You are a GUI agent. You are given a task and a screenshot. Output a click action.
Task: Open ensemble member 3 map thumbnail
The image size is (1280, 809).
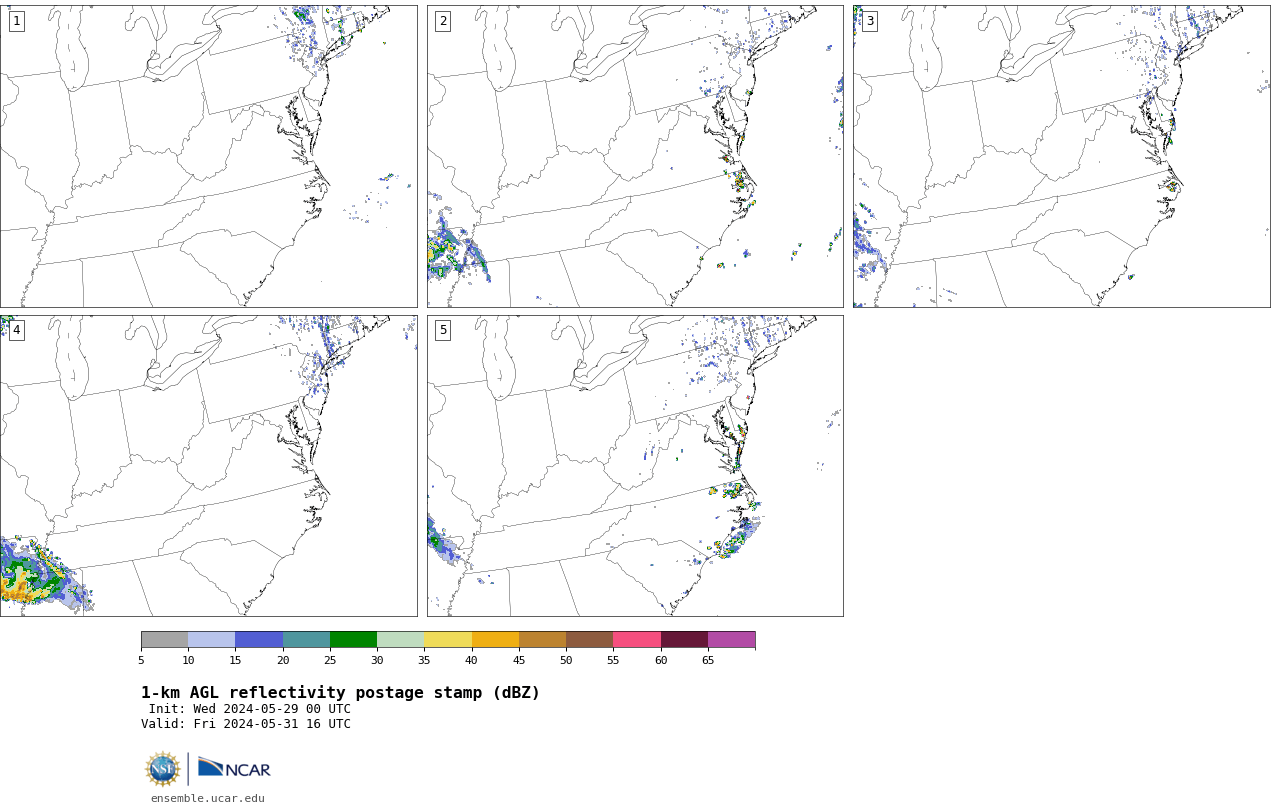coord(1061,156)
